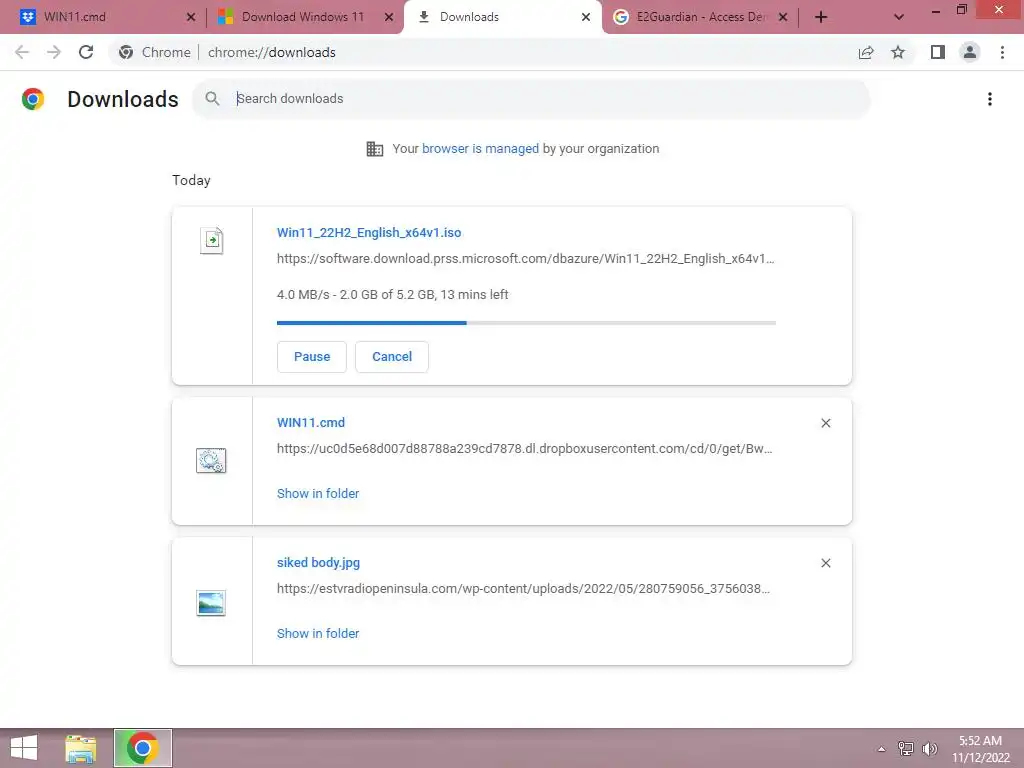Open the 'browser is managed' link
The width and height of the screenshot is (1024, 768).
pyautogui.click(x=480, y=149)
